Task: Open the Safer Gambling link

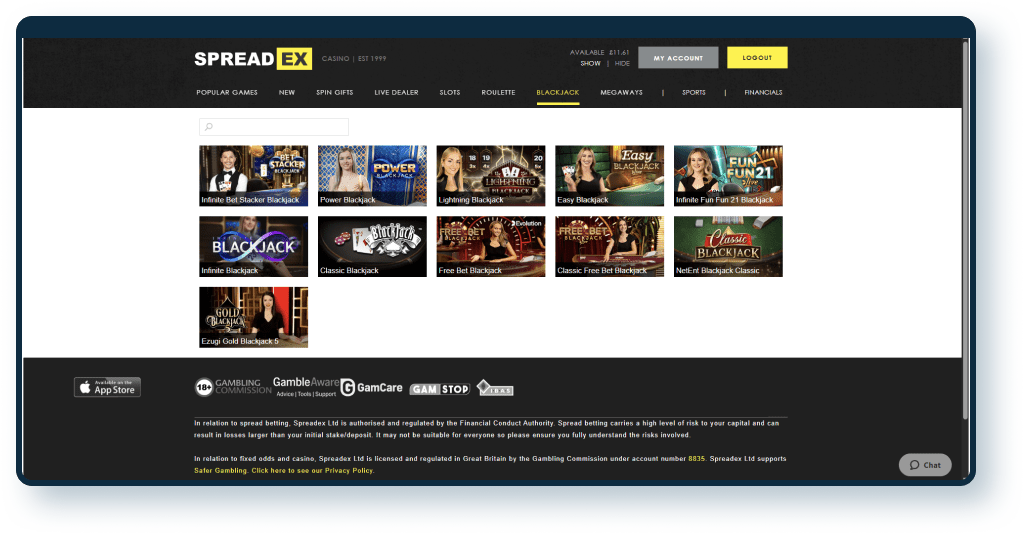Action: tap(220, 470)
